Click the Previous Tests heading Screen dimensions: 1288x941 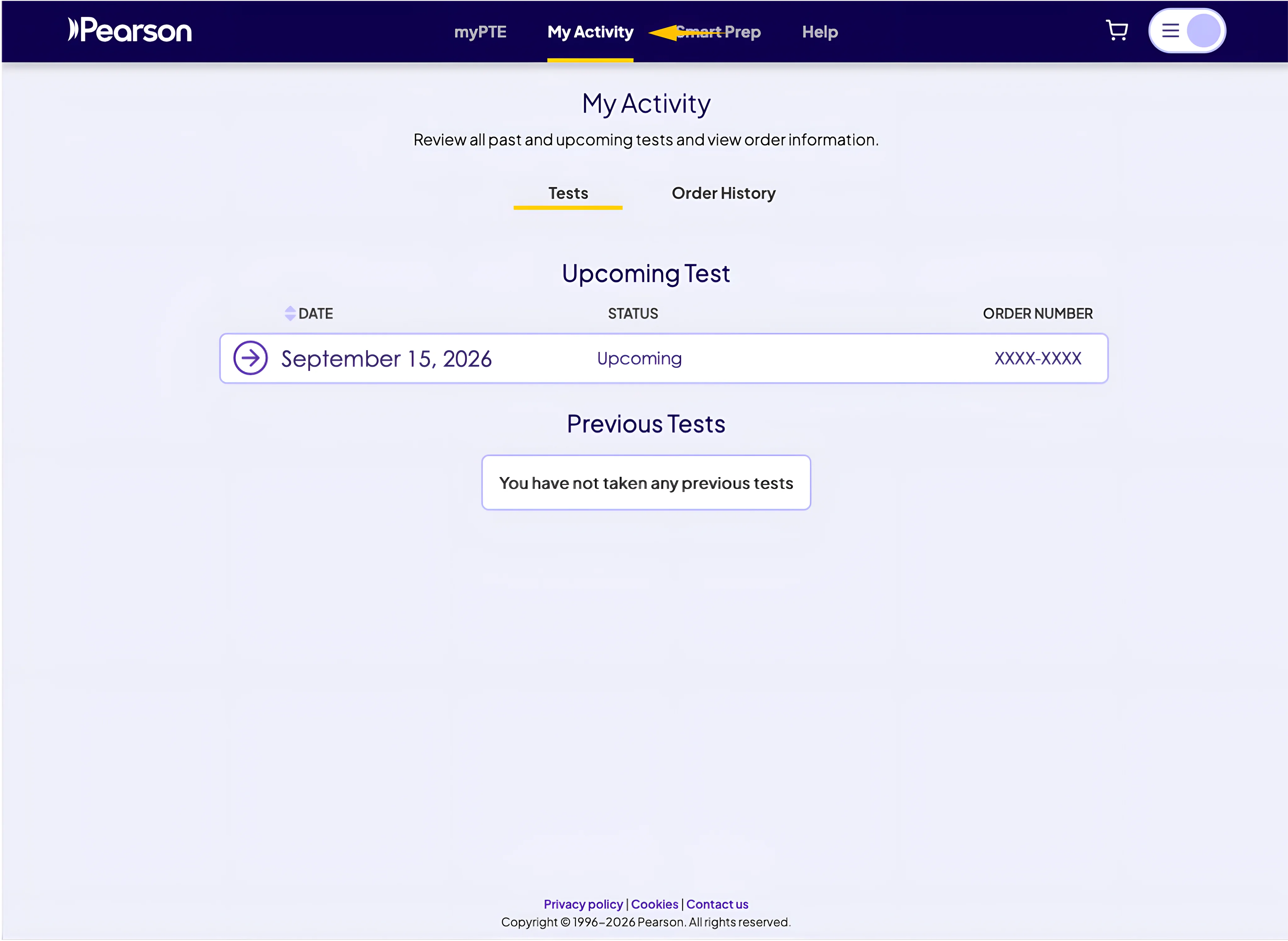coord(646,424)
